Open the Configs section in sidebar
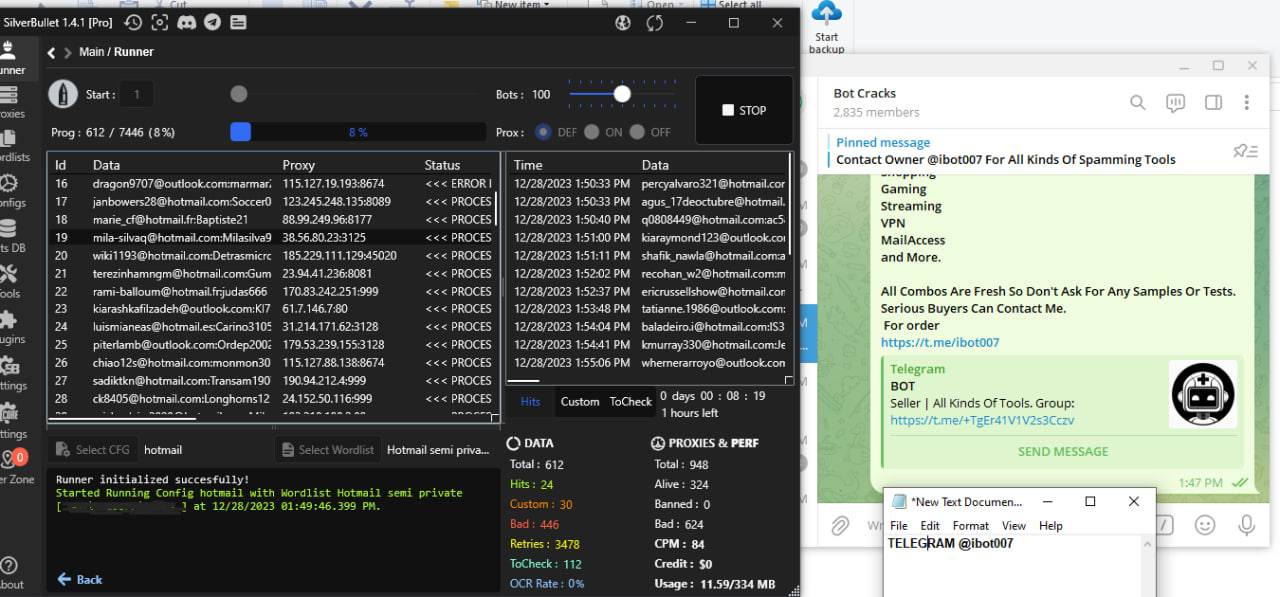The height and width of the screenshot is (597, 1280). pos(10,189)
